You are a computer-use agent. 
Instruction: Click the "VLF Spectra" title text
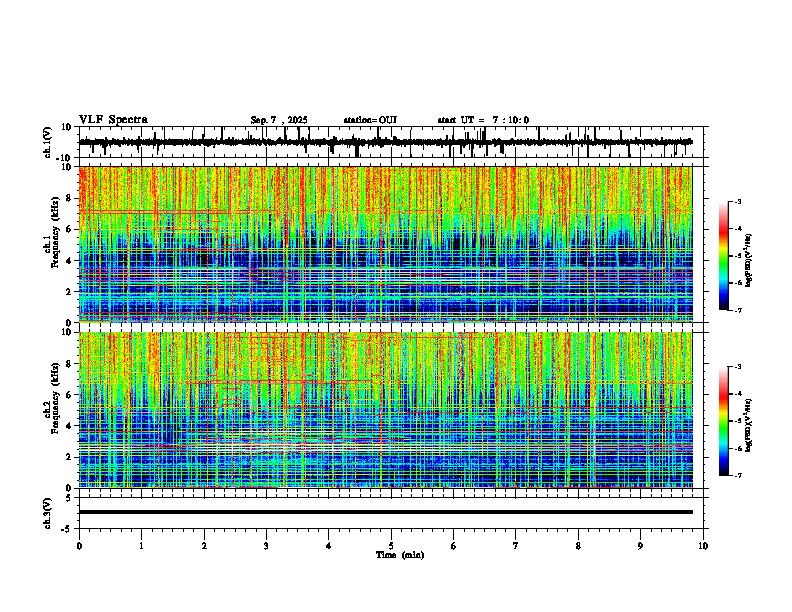pos(113,120)
